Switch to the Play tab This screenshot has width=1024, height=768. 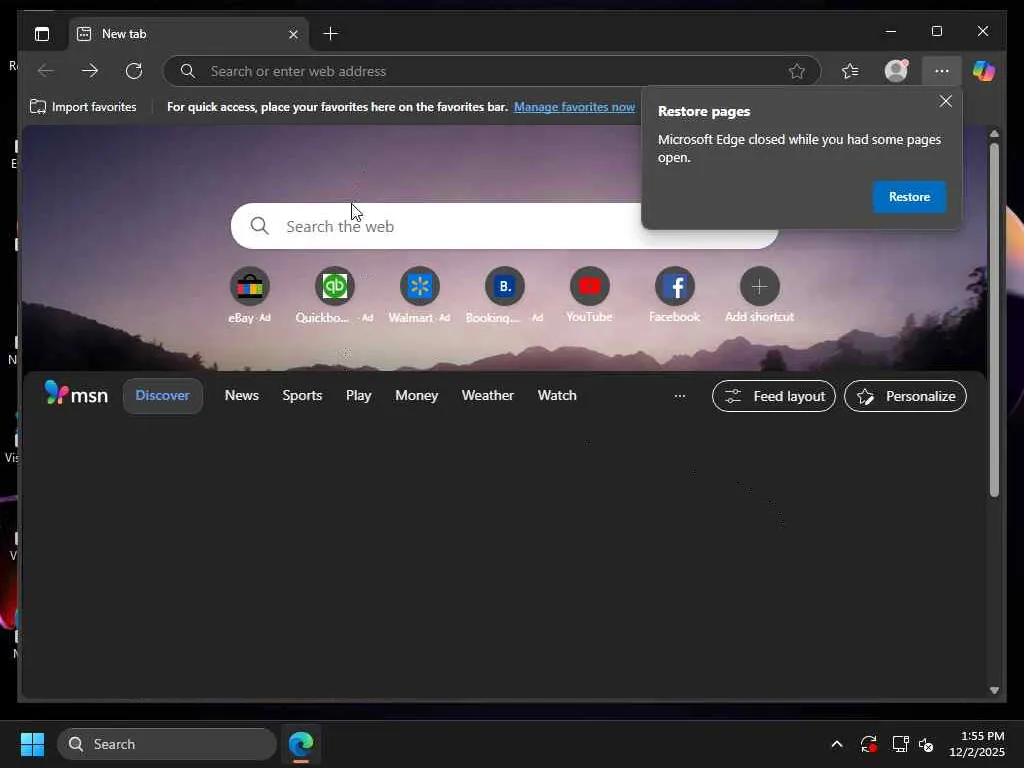point(359,395)
